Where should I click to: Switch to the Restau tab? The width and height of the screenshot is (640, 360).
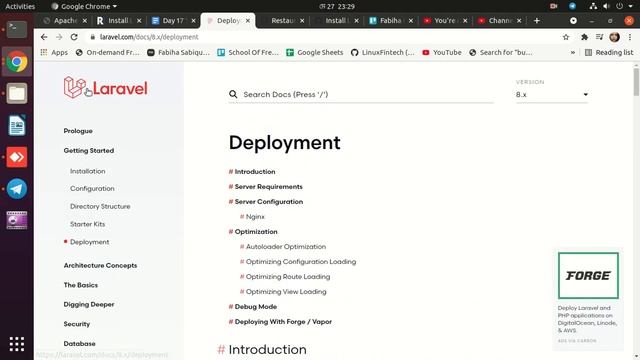pyautogui.click(x=282, y=20)
